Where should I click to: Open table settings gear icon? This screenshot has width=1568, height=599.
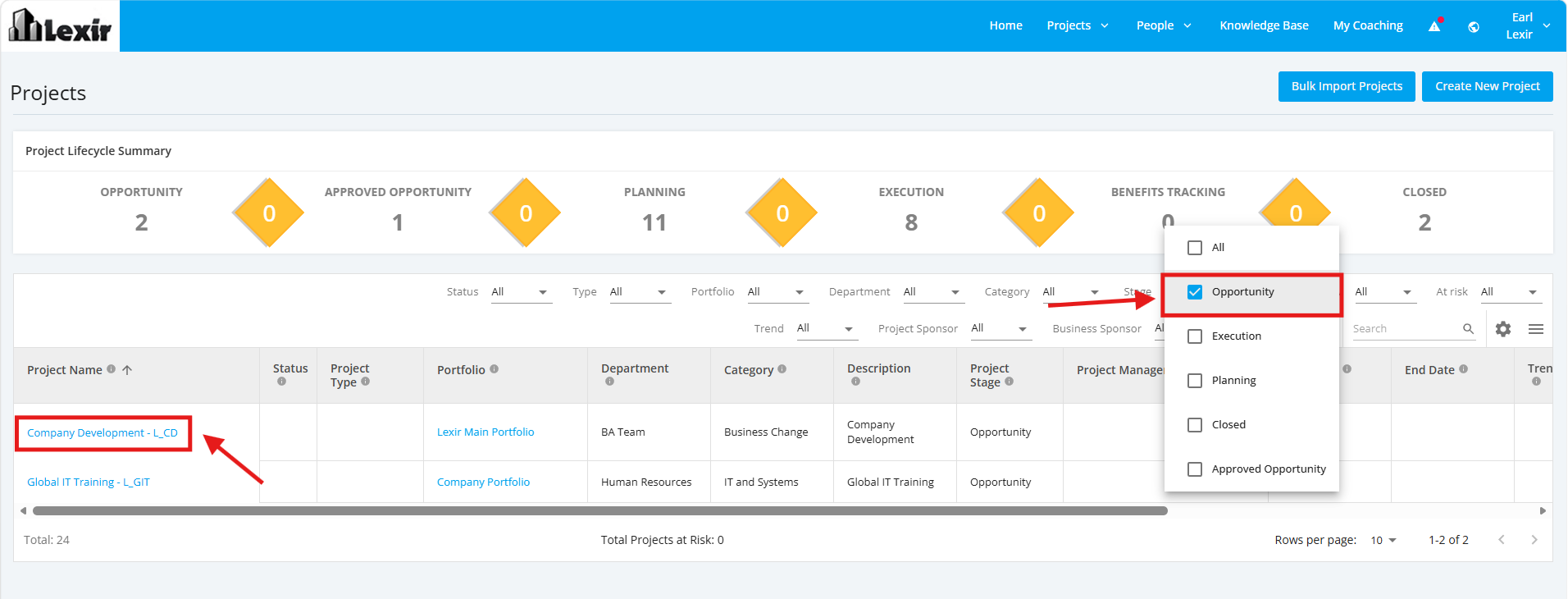[1503, 329]
